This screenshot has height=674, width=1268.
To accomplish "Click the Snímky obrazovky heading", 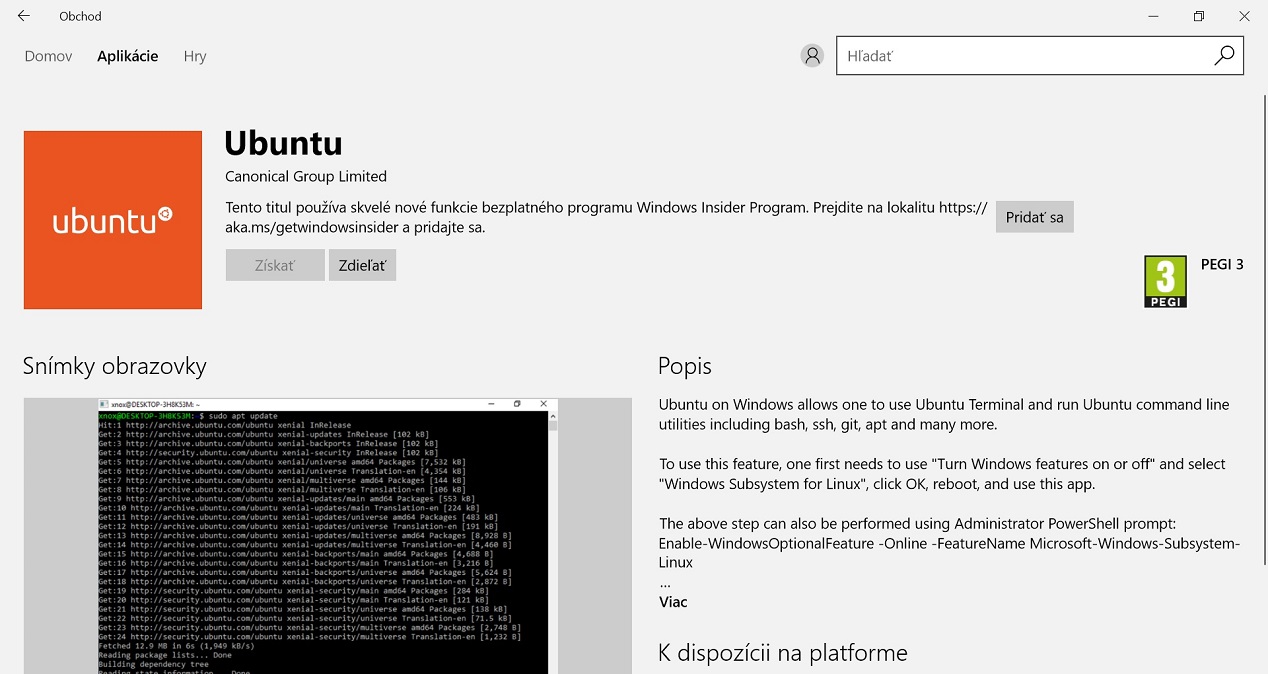I will [x=115, y=366].
